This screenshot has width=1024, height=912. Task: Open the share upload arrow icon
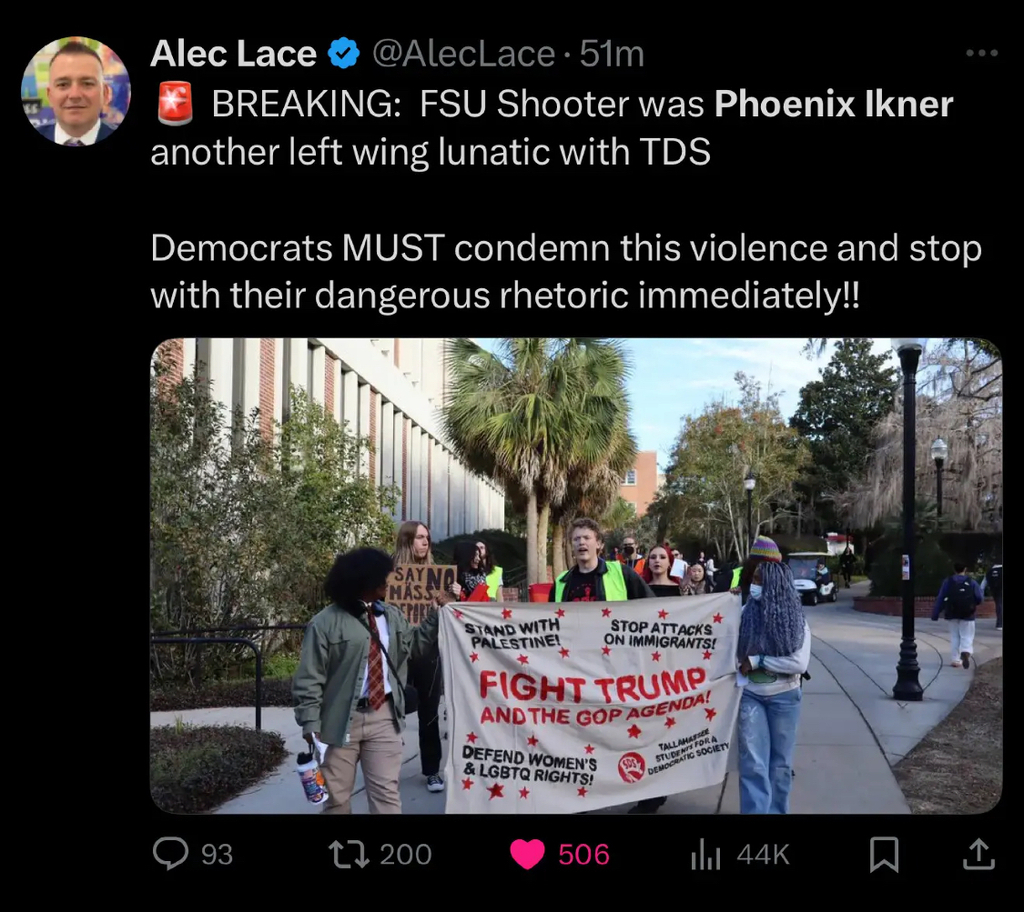[x=979, y=855]
